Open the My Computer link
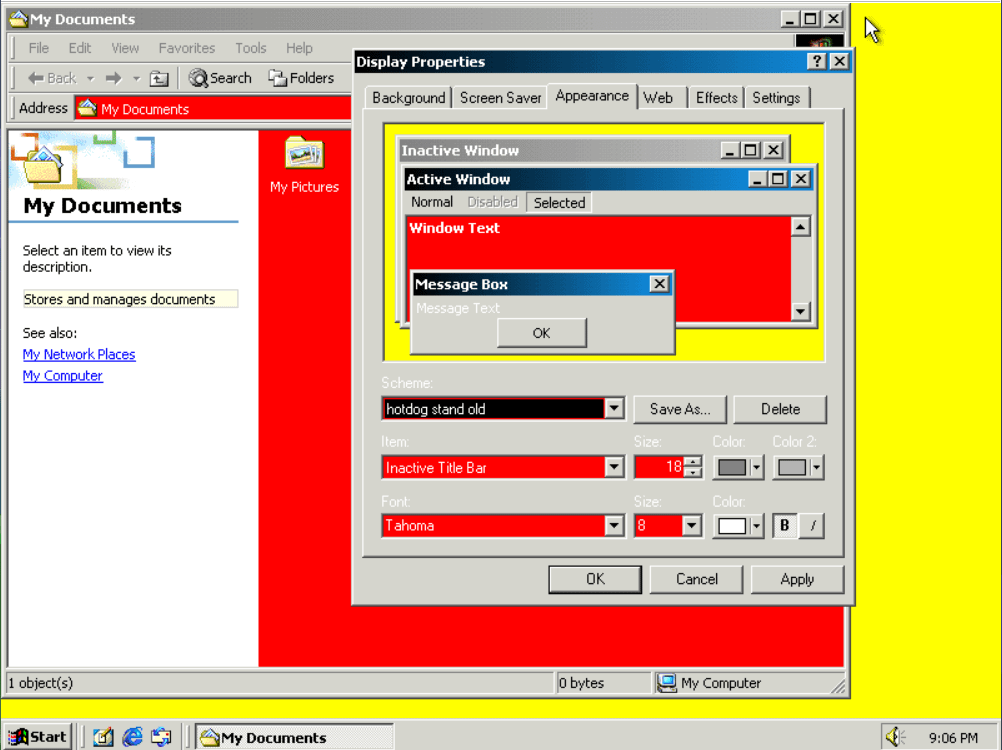1002x750 pixels. 63,376
